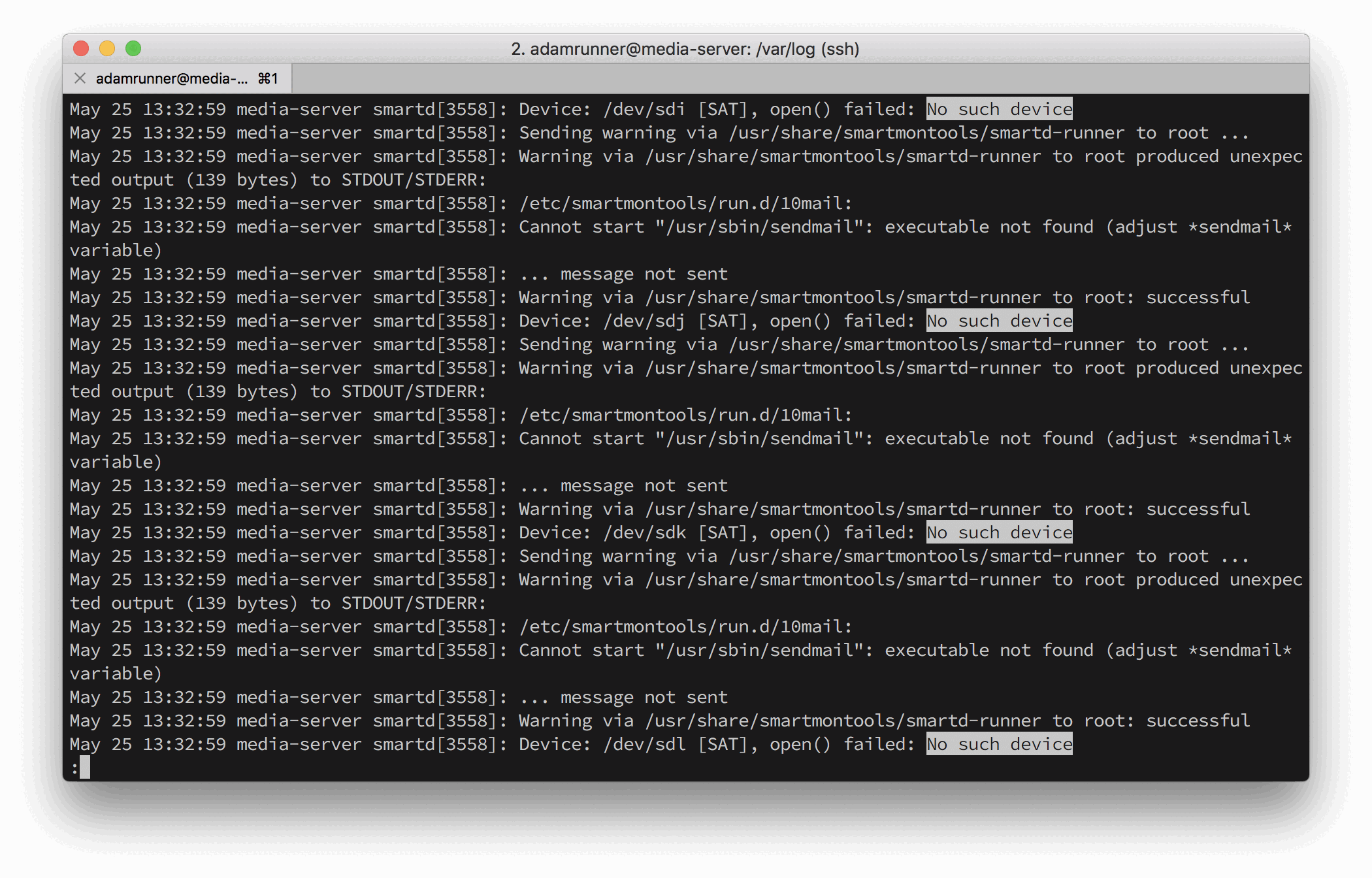Click the '/dev/sdj' device path text
Viewport: 1372px width, 878px height.
coord(644,321)
